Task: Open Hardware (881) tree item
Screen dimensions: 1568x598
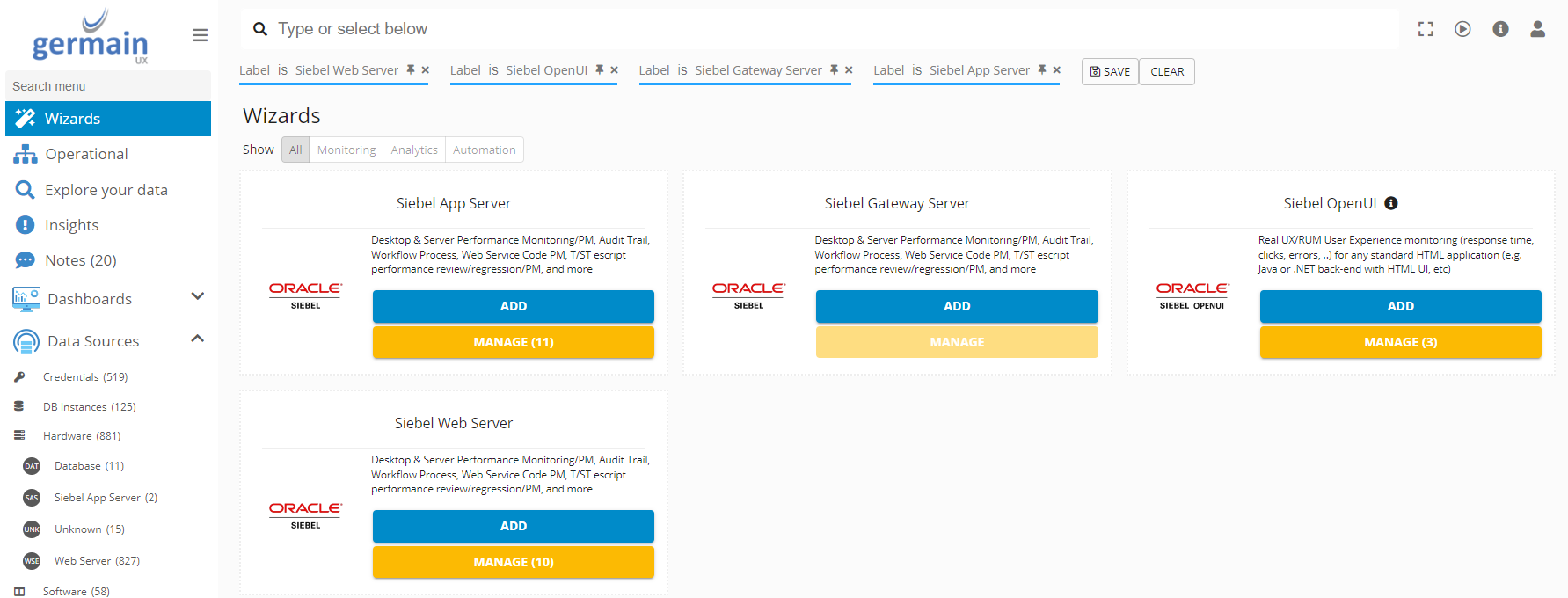Action: 82,436
